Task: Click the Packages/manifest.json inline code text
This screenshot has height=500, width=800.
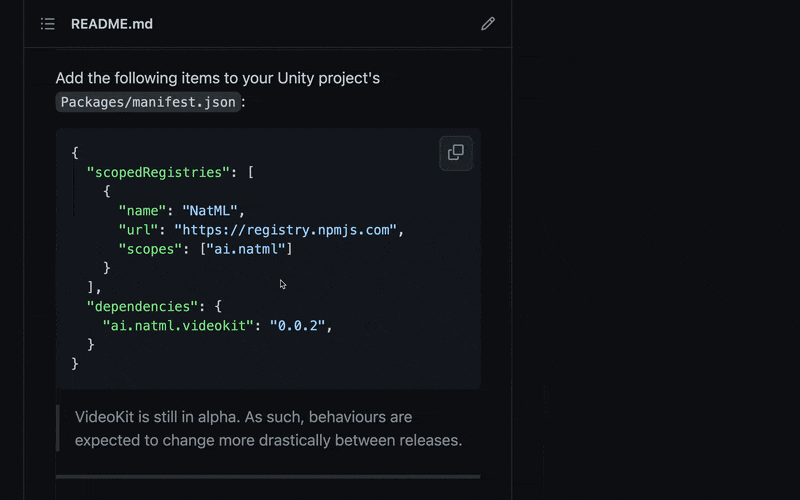Action: (148, 102)
